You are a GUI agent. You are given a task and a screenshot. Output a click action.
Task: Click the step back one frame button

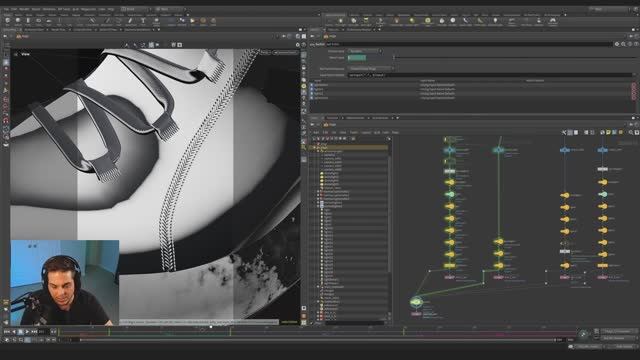click(13, 332)
